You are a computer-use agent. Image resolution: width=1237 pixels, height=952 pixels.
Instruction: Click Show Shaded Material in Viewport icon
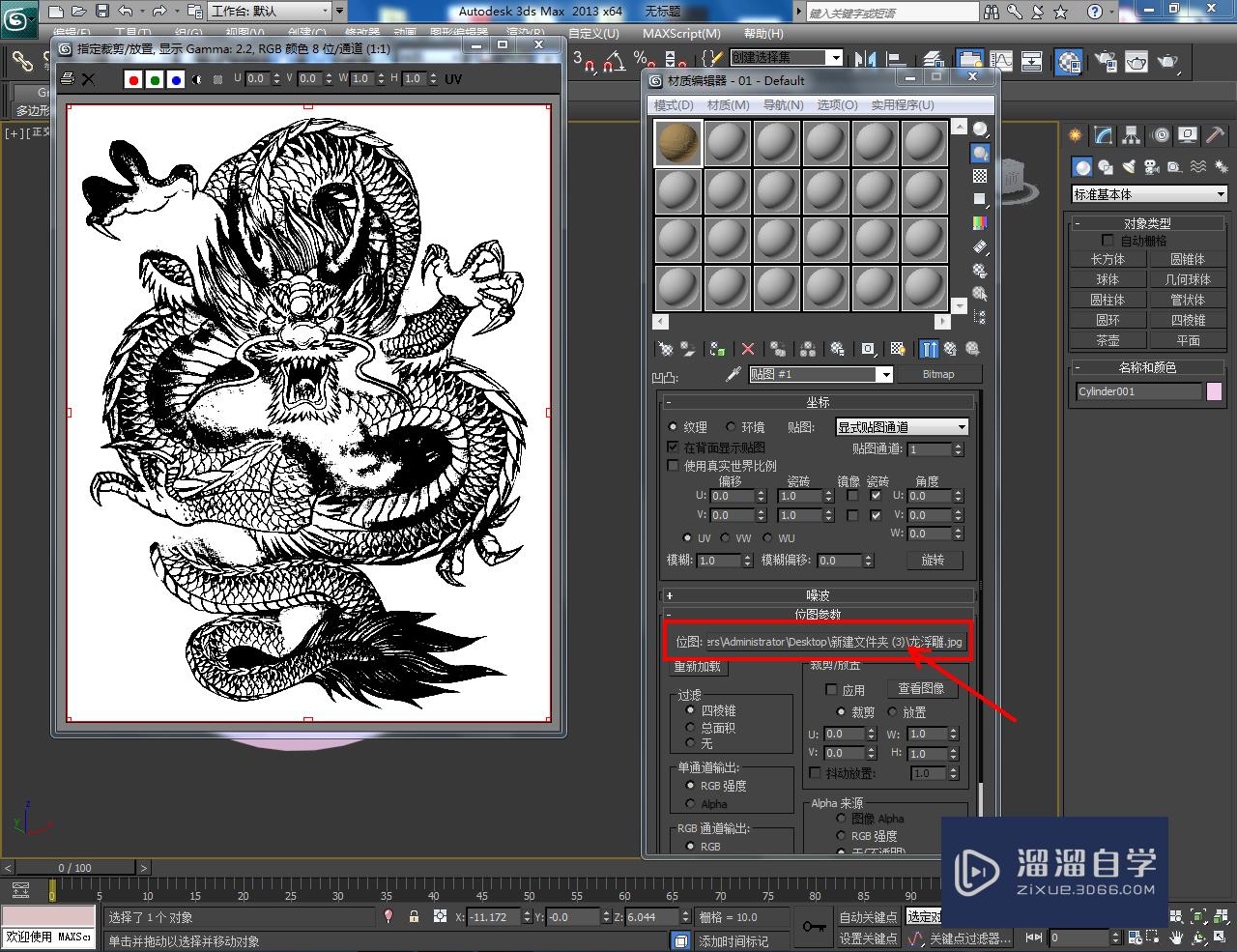[x=898, y=349]
